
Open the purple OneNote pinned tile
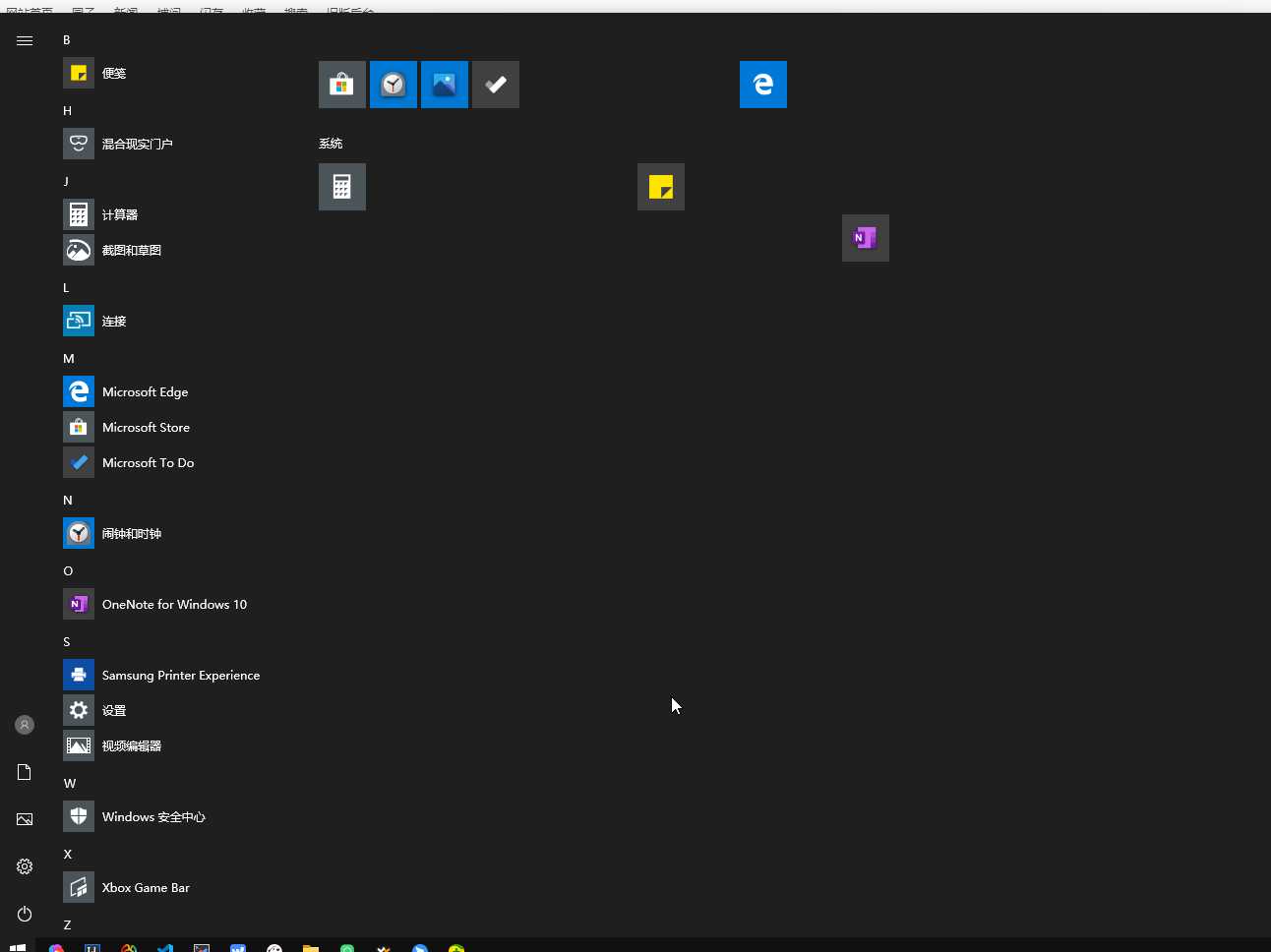point(866,238)
